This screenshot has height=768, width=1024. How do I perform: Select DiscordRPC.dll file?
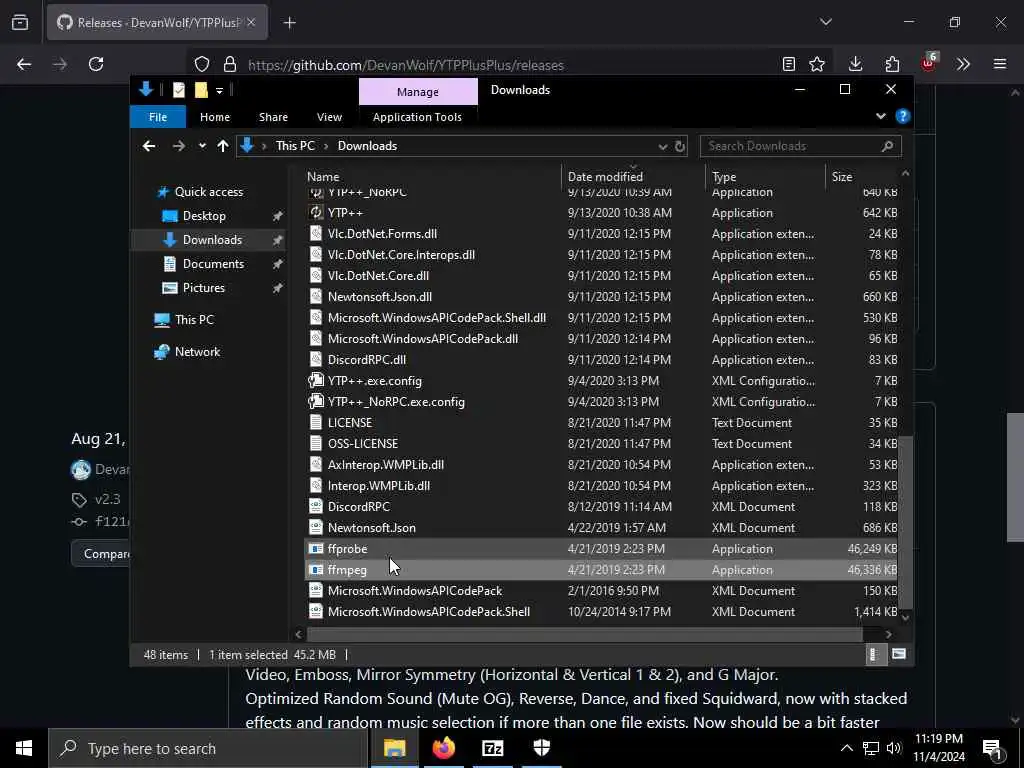[x=601, y=360]
